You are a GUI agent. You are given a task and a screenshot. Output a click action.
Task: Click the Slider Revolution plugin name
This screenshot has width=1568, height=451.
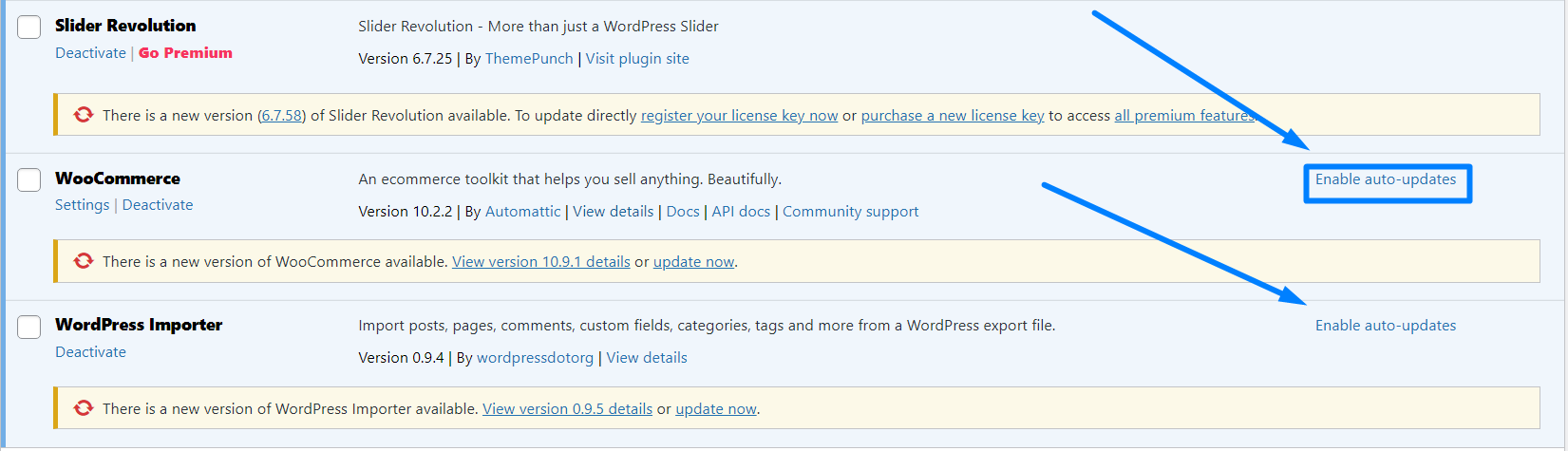[x=125, y=26]
